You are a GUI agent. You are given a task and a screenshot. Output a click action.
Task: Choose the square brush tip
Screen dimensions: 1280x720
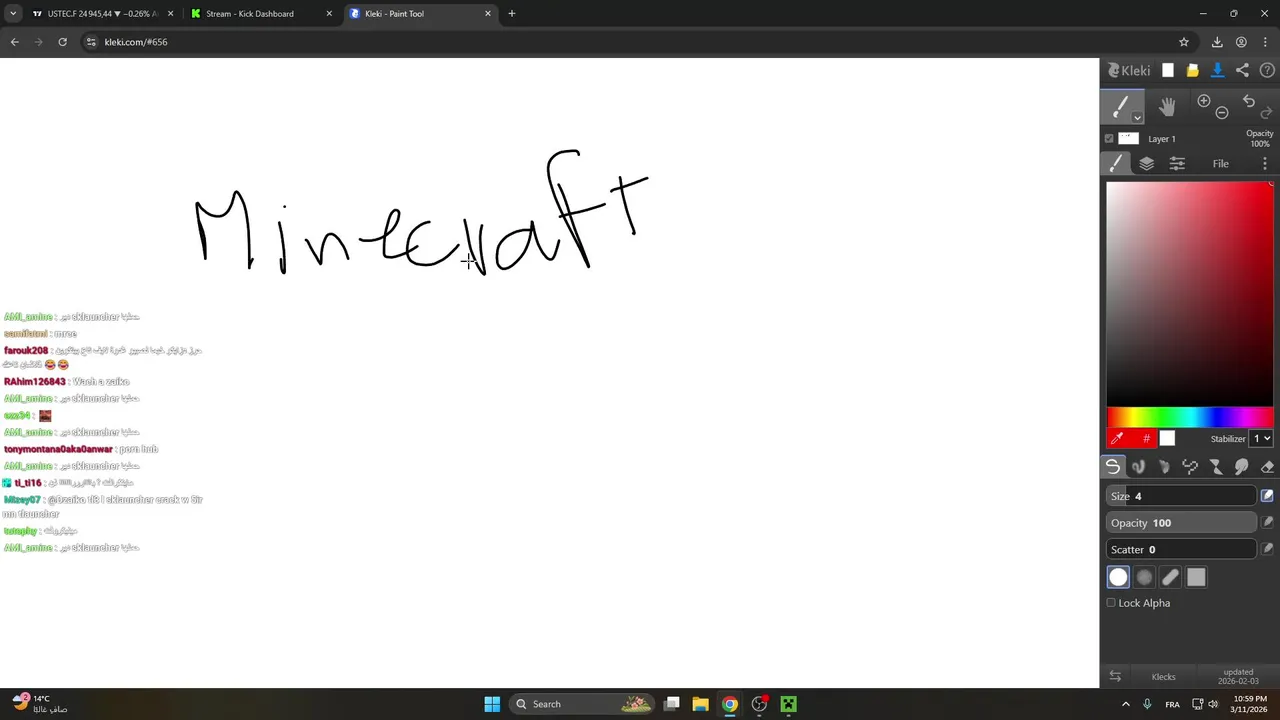point(1196,577)
